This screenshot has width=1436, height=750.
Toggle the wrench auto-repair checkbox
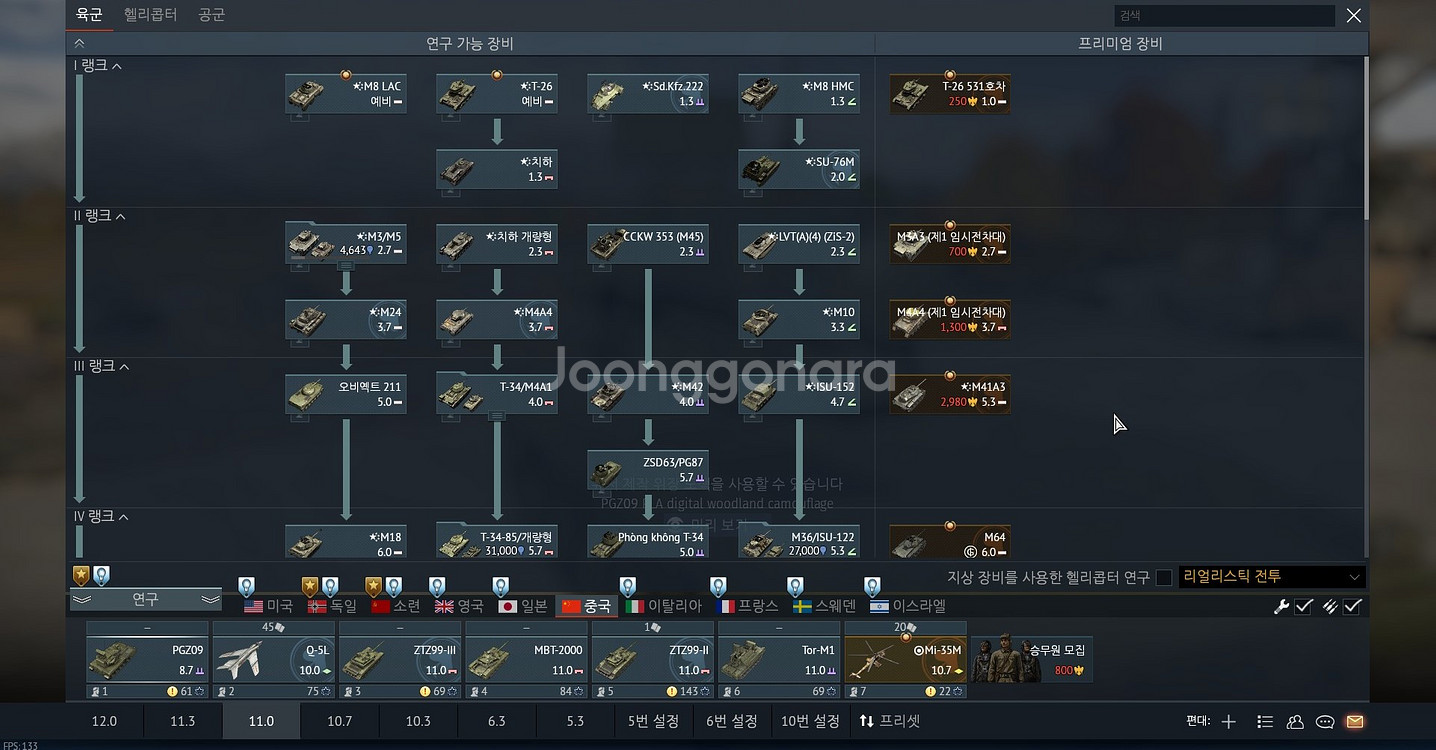(x=1304, y=606)
